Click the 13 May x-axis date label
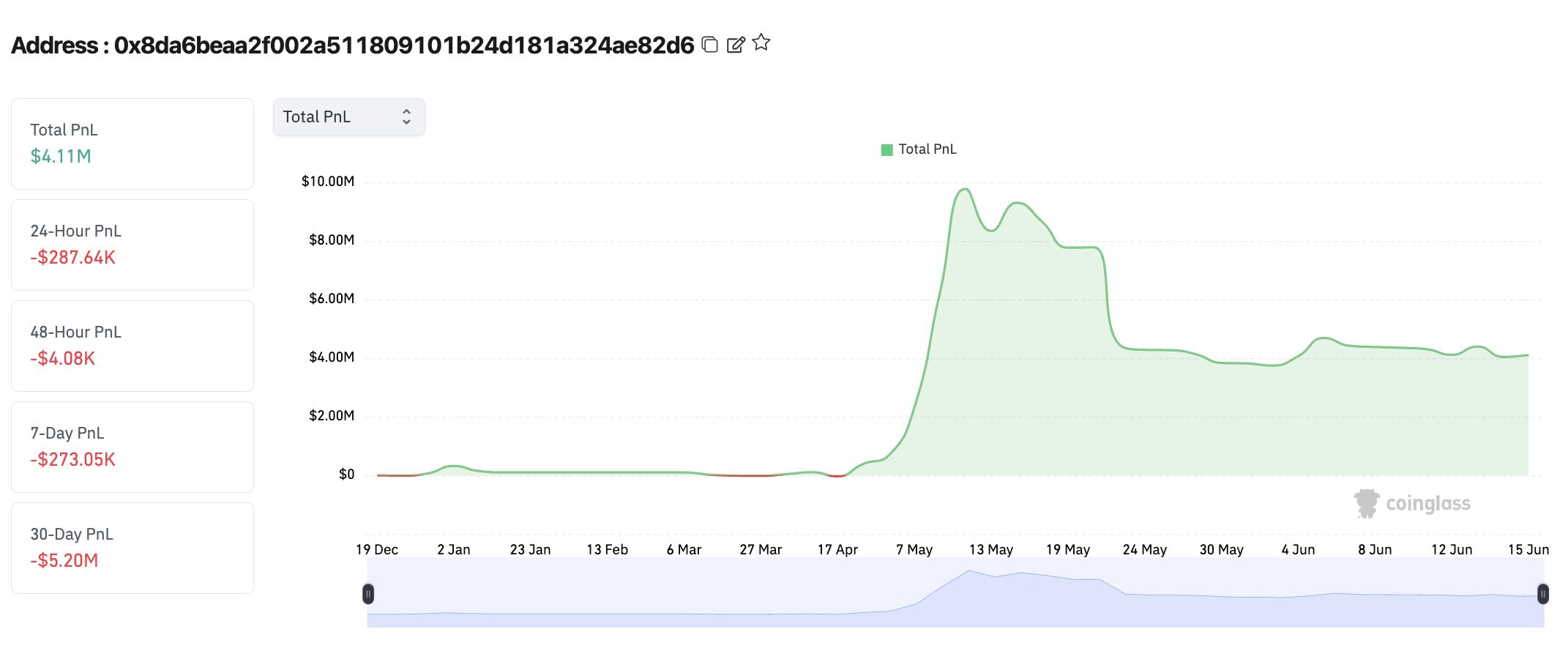This screenshot has height=662, width=1568. click(990, 550)
